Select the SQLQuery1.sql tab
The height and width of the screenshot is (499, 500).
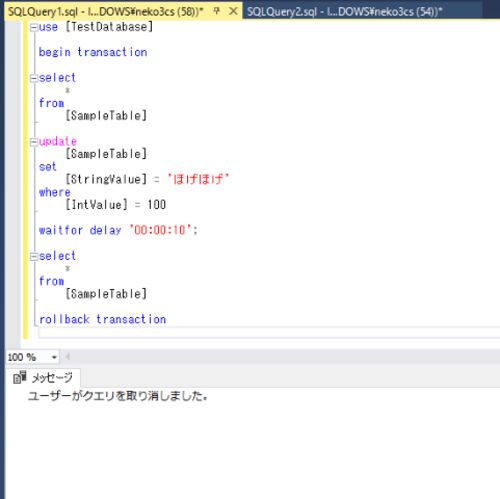(105, 12)
